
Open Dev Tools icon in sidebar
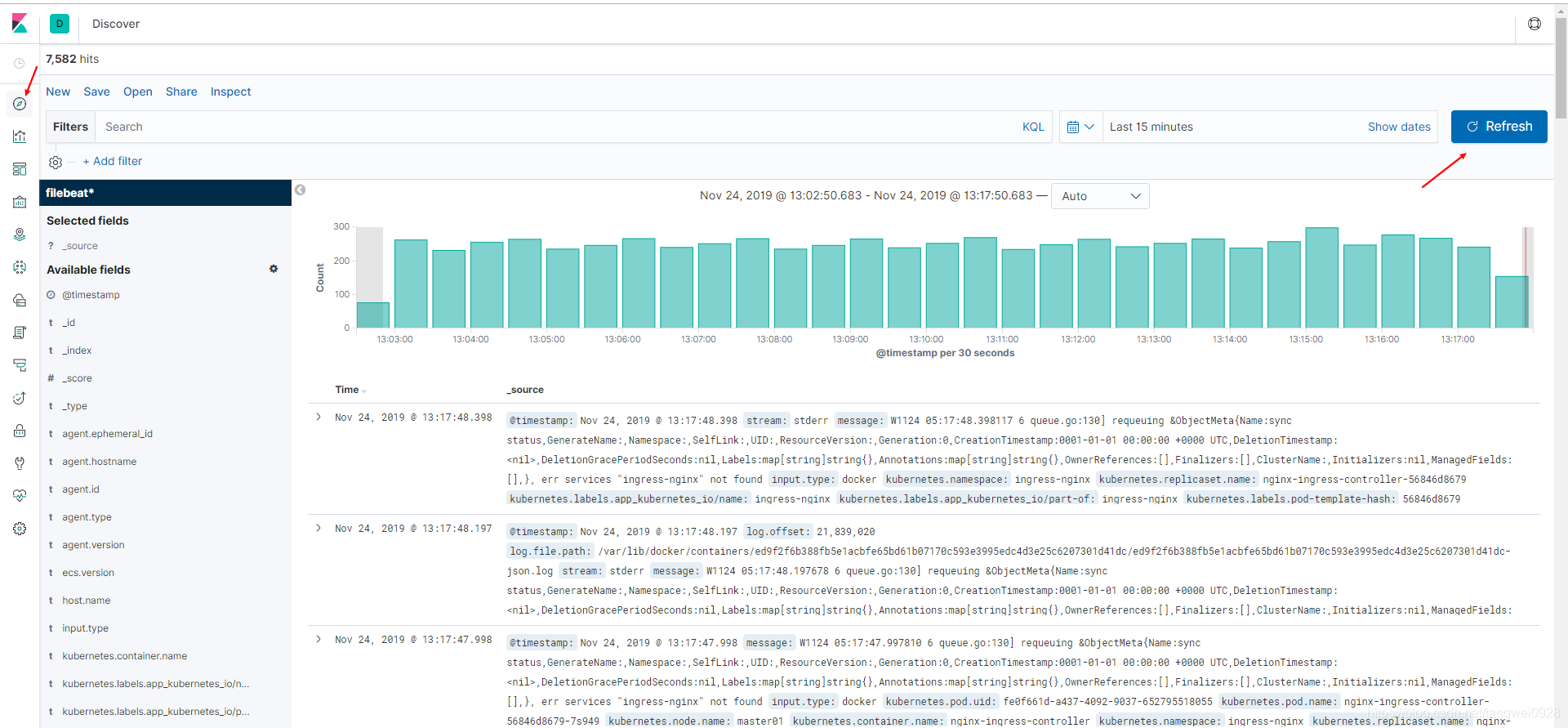click(x=20, y=463)
